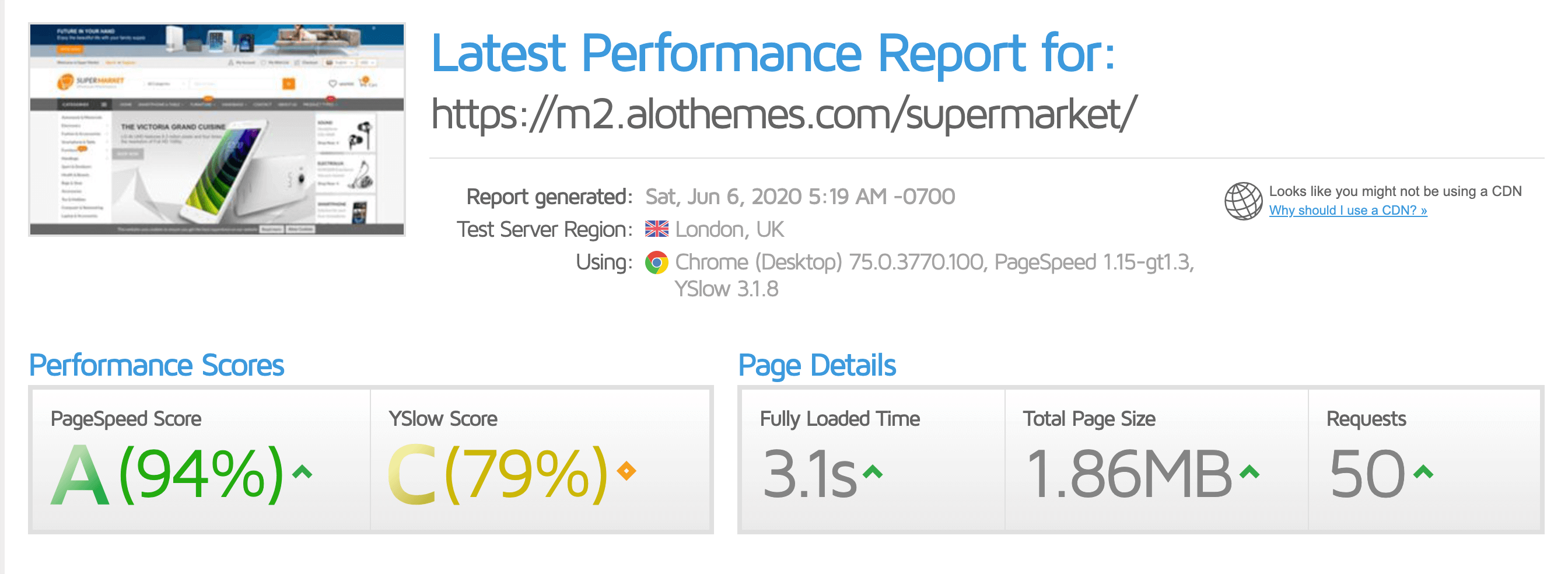Image resolution: width=1568 pixels, height=574 pixels.
Task: Select the YSlow grade C (79%)
Action: click(x=498, y=474)
